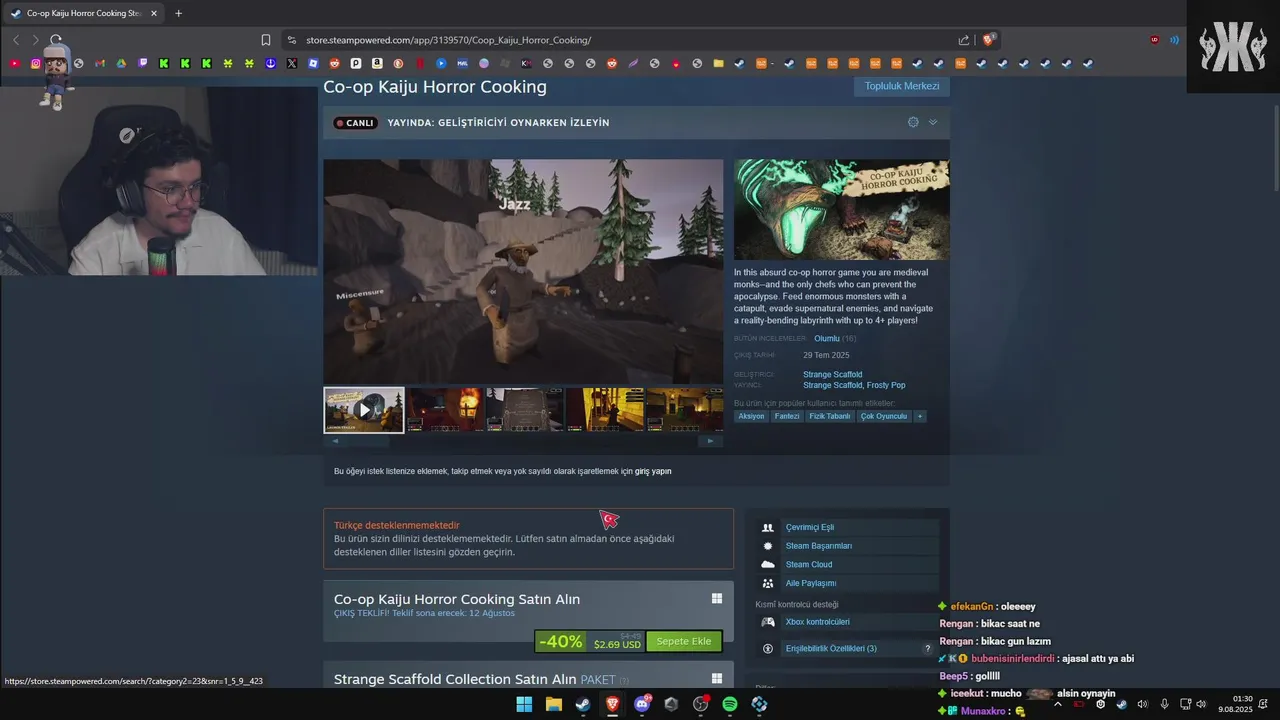
Task: Close the Co-op Kaiju Horror Cooking tab
Action: (154, 13)
